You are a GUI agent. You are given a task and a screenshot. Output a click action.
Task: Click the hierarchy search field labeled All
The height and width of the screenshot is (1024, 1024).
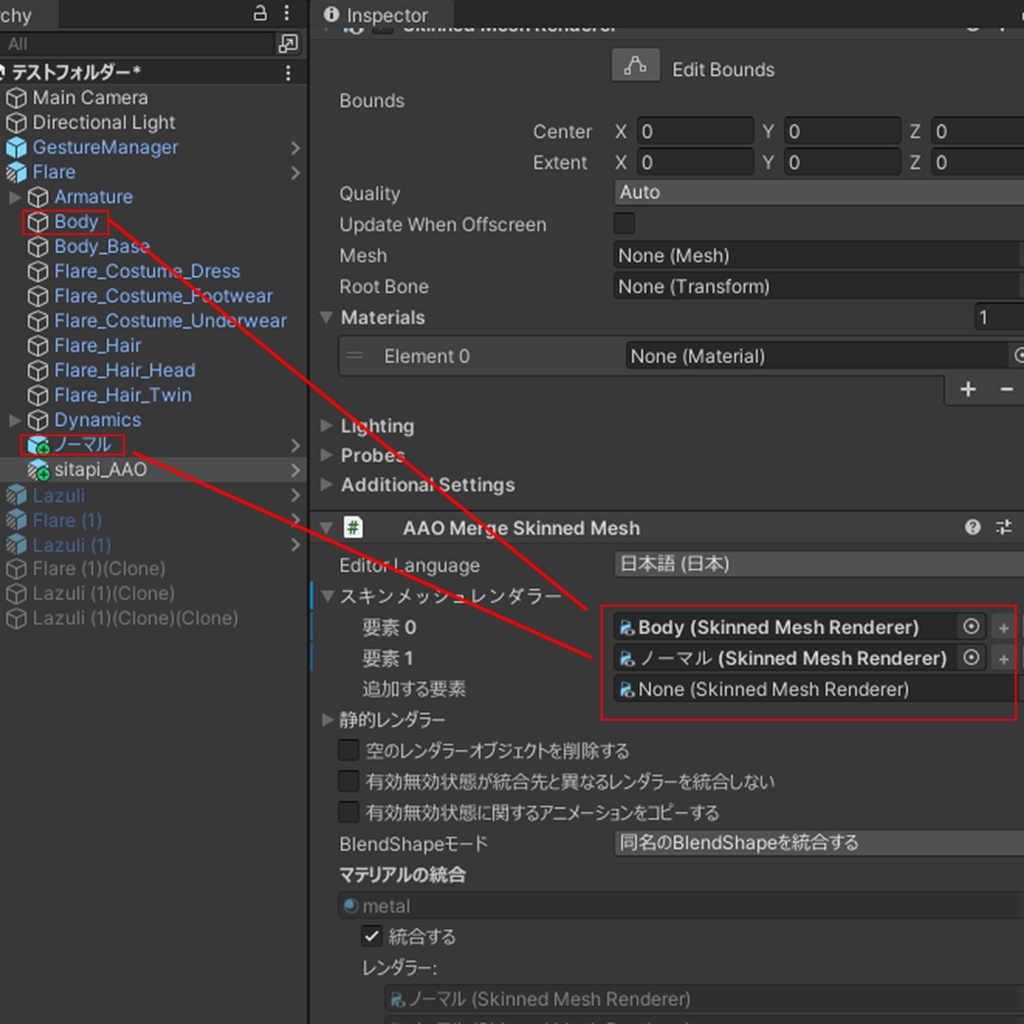pyautogui.click(x=136, y=44)
